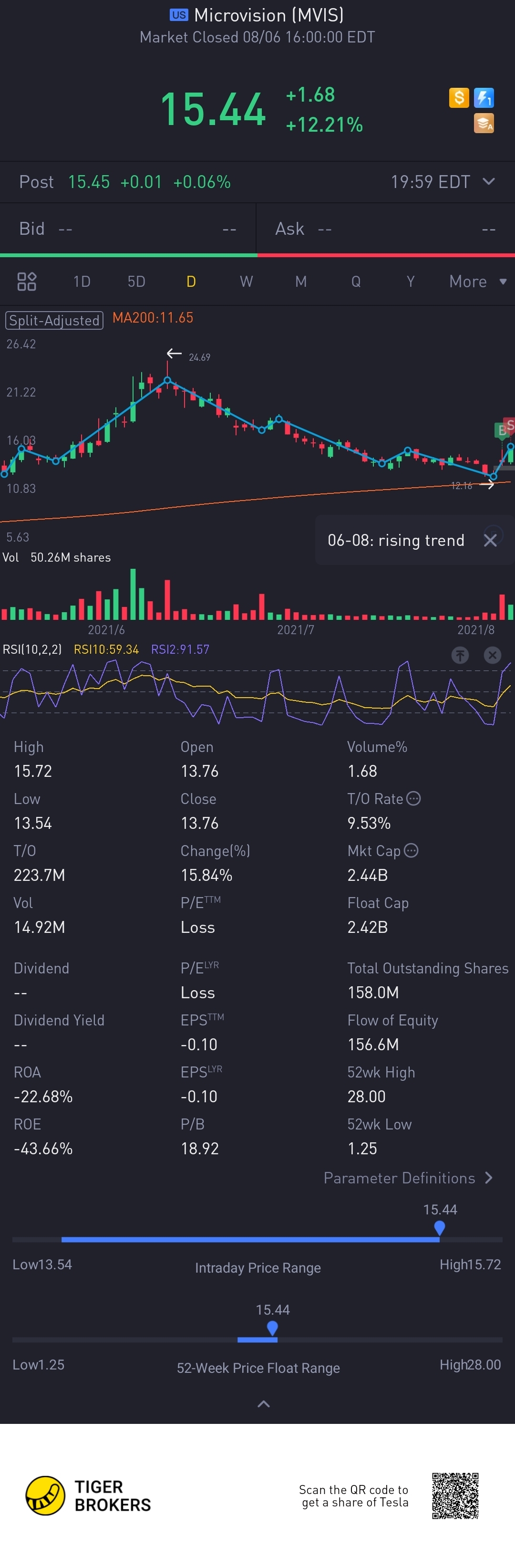Viewport: 515px width, 1568px height.
Task: Tap the Market Closed timestamp
Action: [x=257, y=38]
